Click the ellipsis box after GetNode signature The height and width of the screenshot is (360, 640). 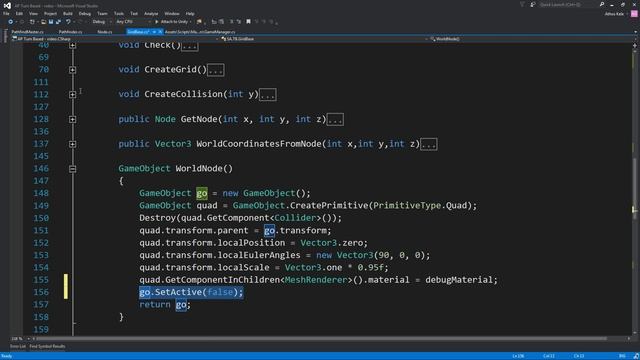[335, 120]
